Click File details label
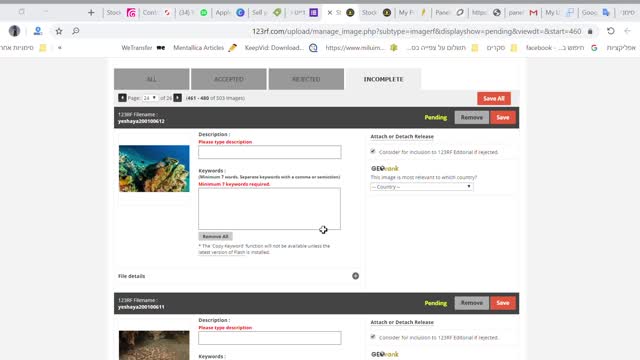Screen dimensions: 640x360 click(x=131, y=276)
